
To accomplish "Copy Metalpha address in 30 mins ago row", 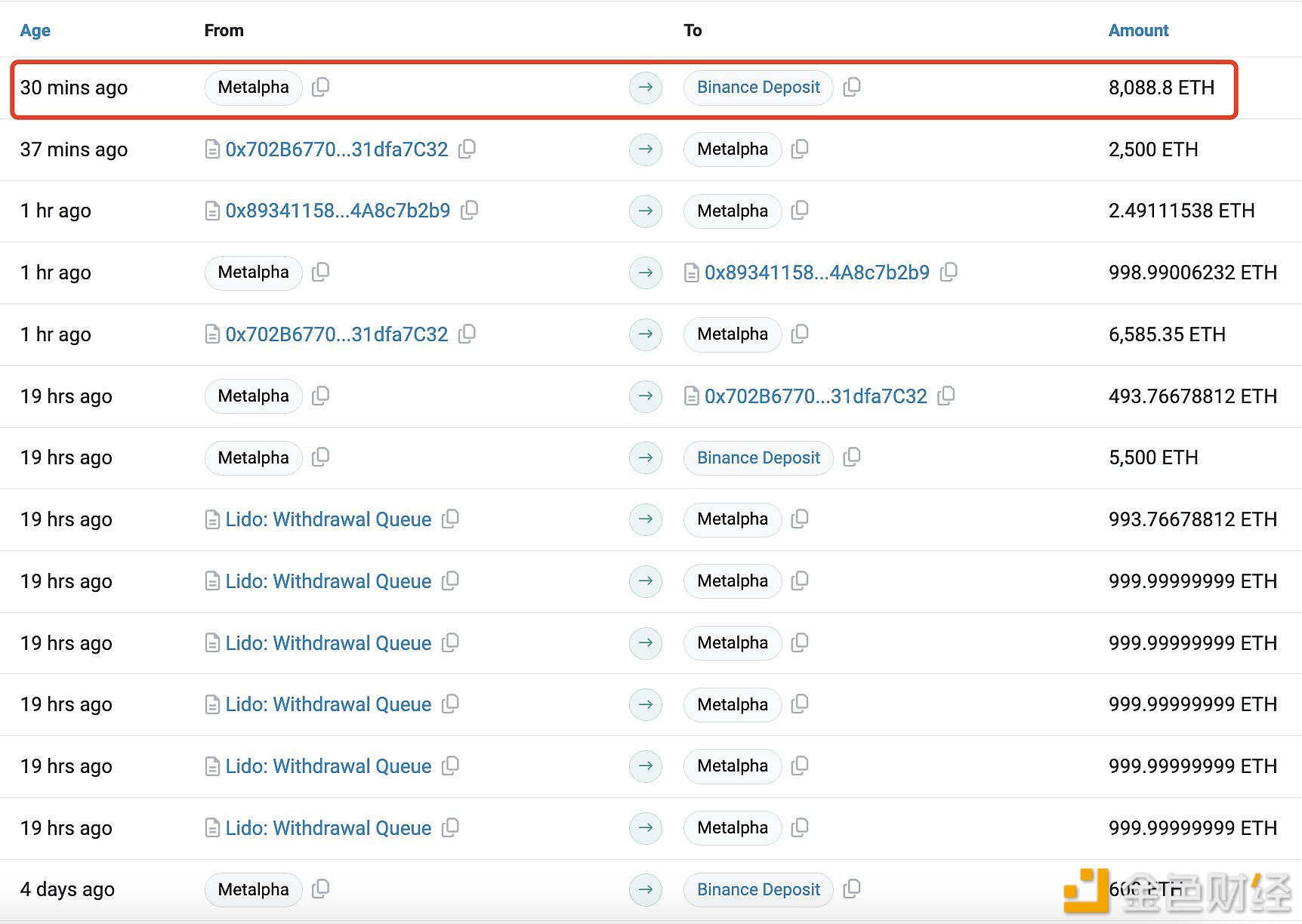I will [320, 87].
